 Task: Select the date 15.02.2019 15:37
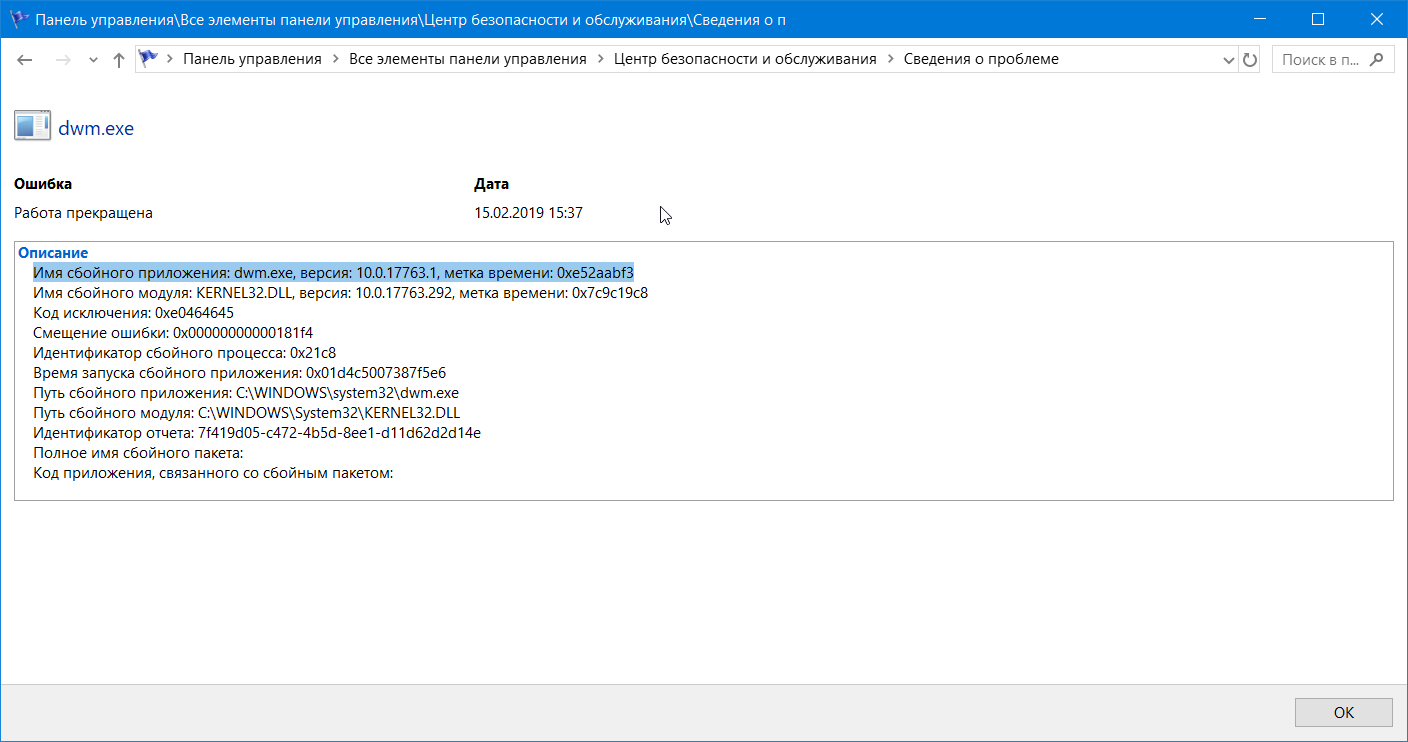(x=528, y=213)
